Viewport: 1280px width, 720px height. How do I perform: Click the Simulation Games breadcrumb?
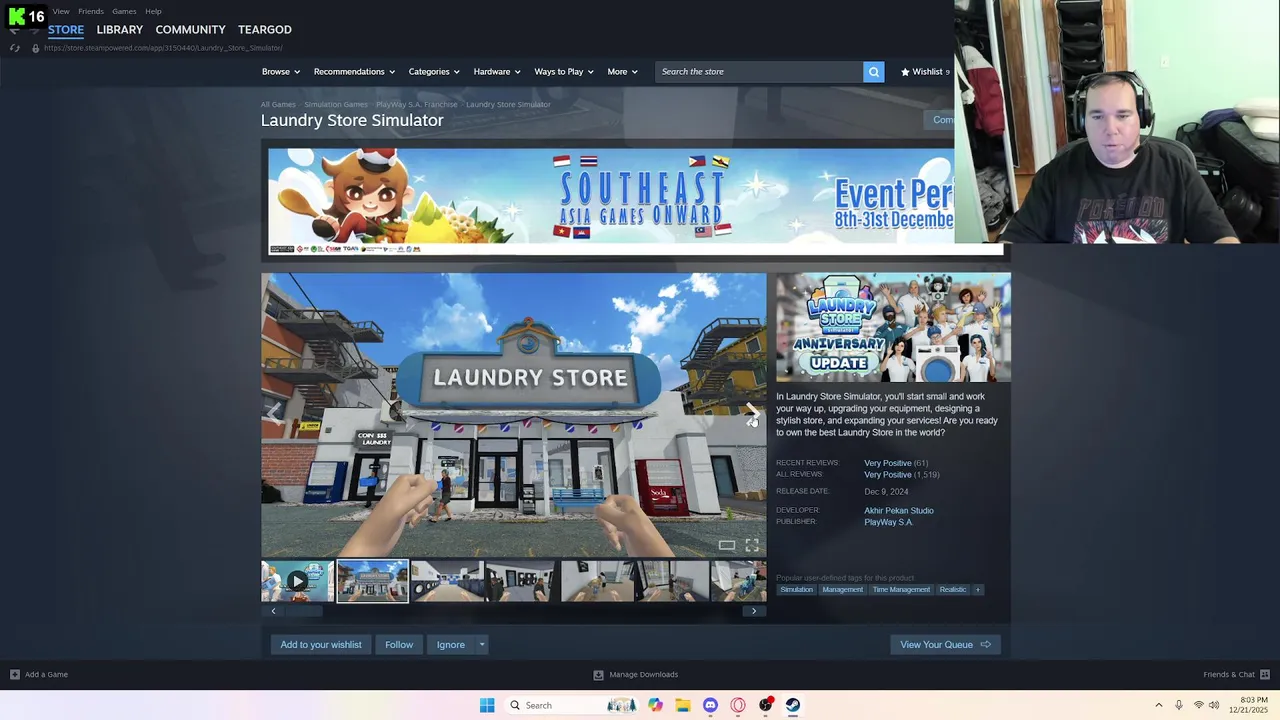(336, 105)
